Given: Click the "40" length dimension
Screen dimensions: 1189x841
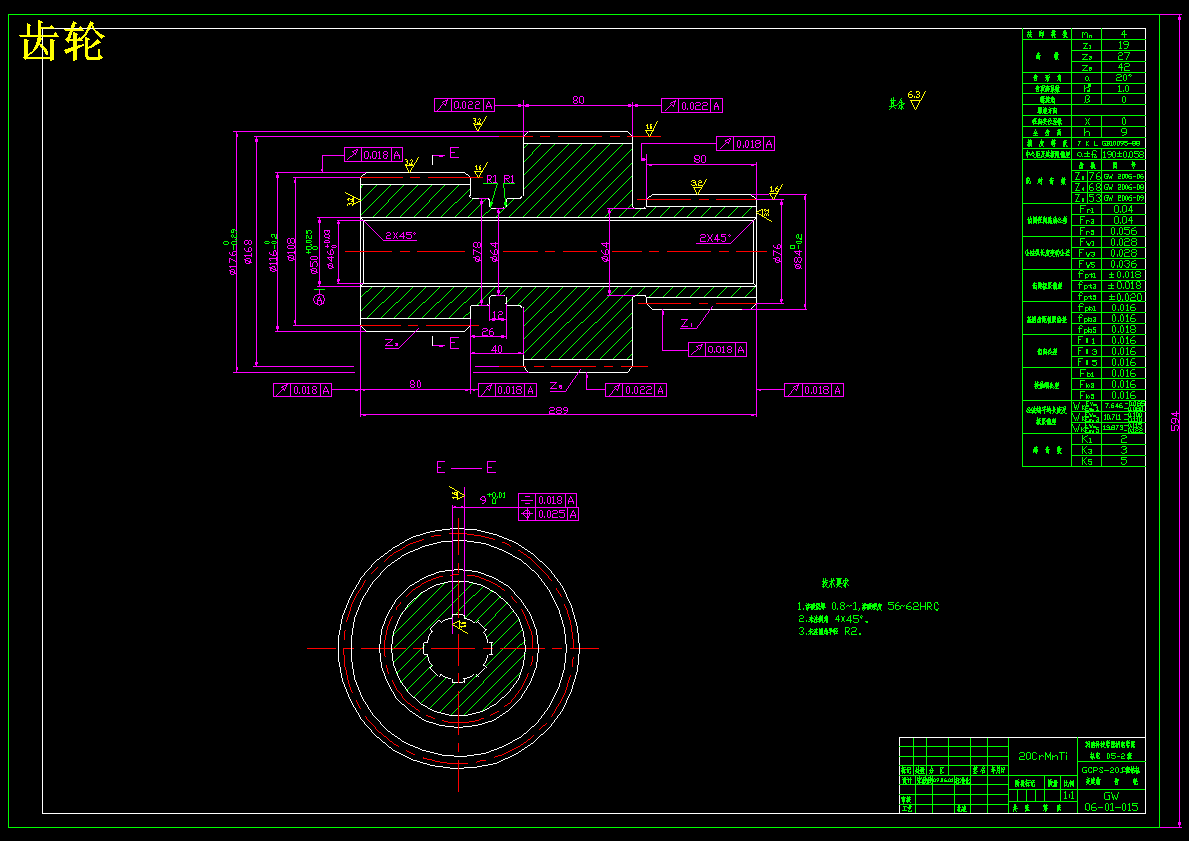Looking at the screenshot, I should [497, 350].
